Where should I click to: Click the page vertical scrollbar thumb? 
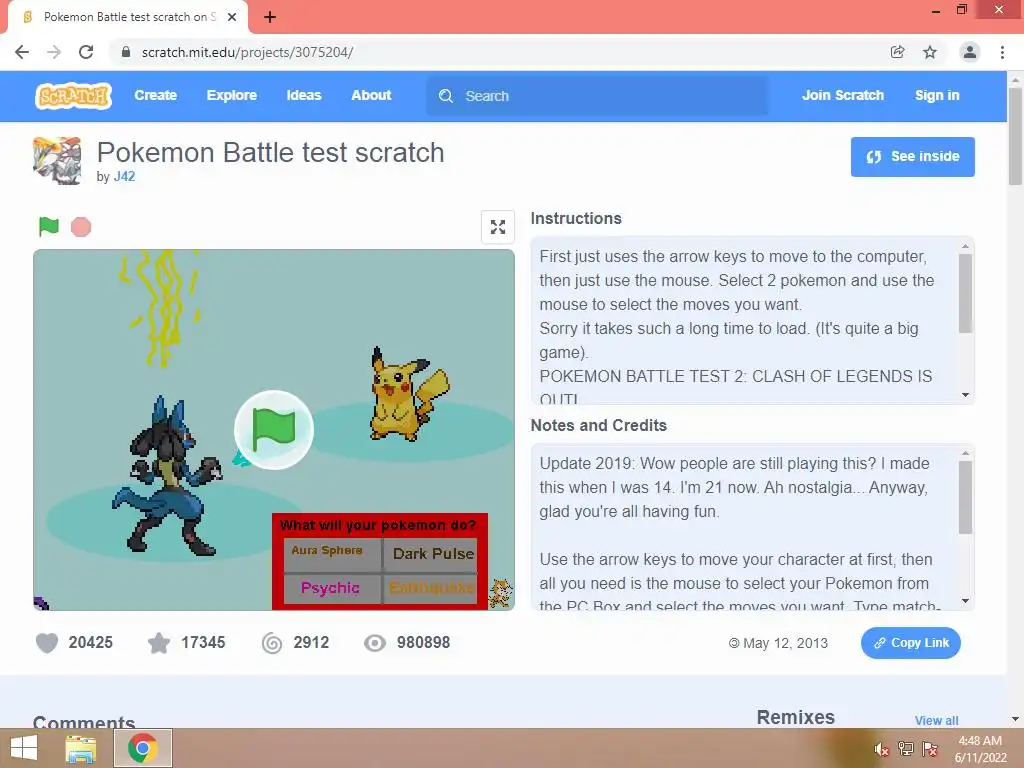click(x=1015, y=136)
